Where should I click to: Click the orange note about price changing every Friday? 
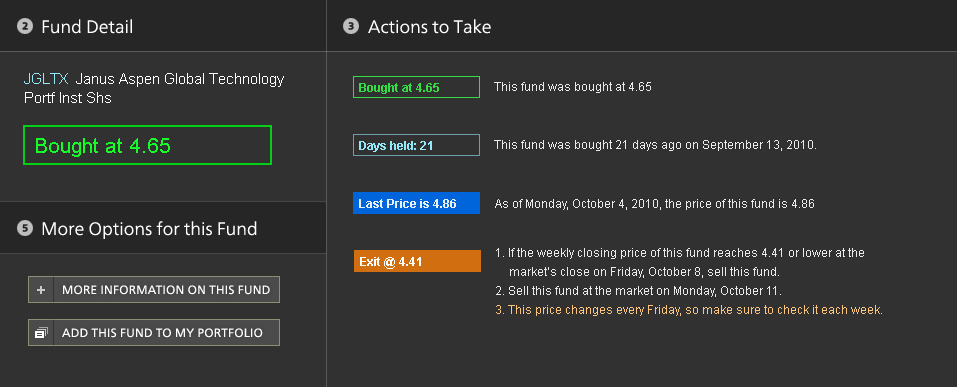689,310
